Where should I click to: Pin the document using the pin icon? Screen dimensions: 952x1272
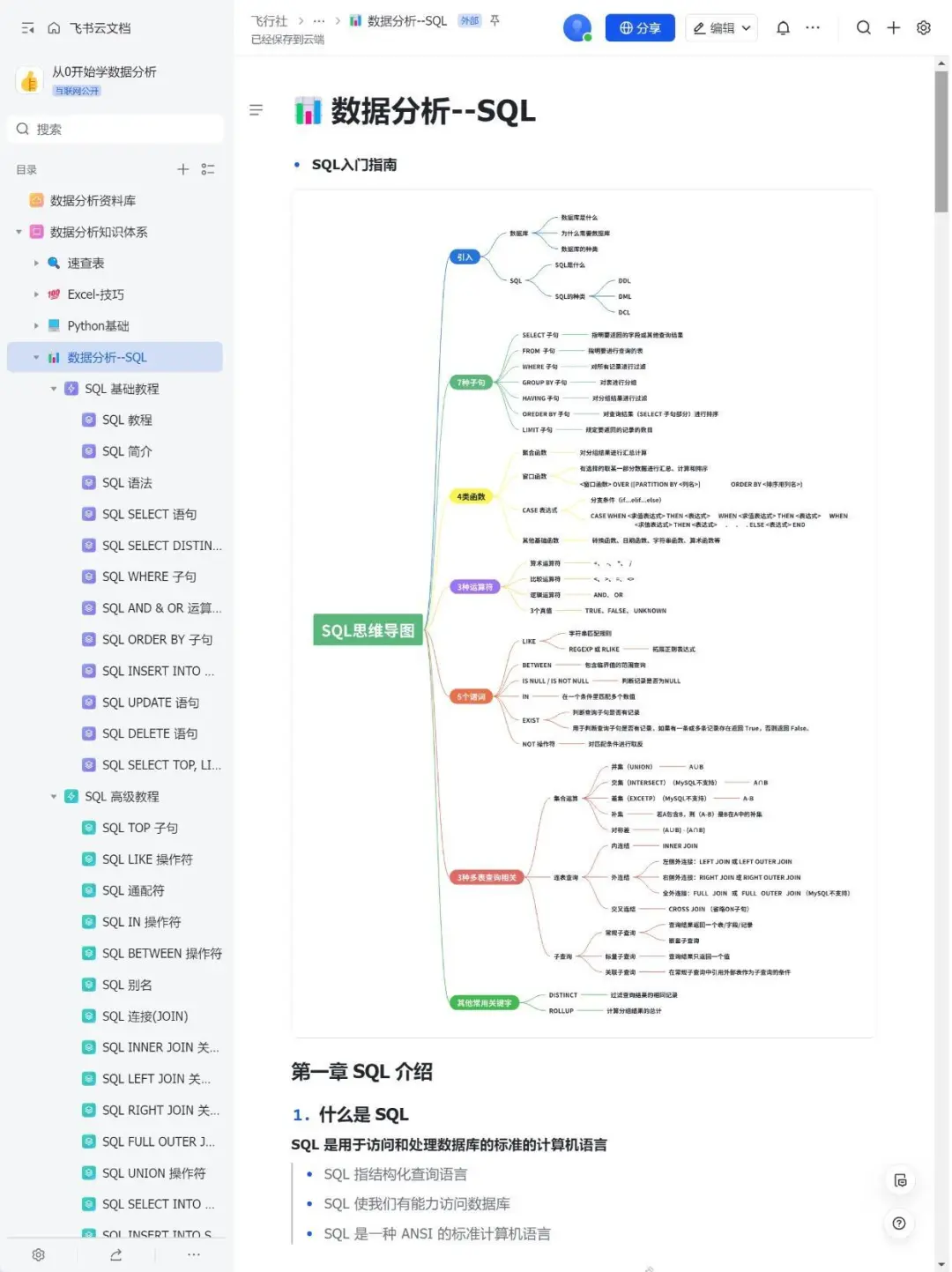tap(495, 21)
